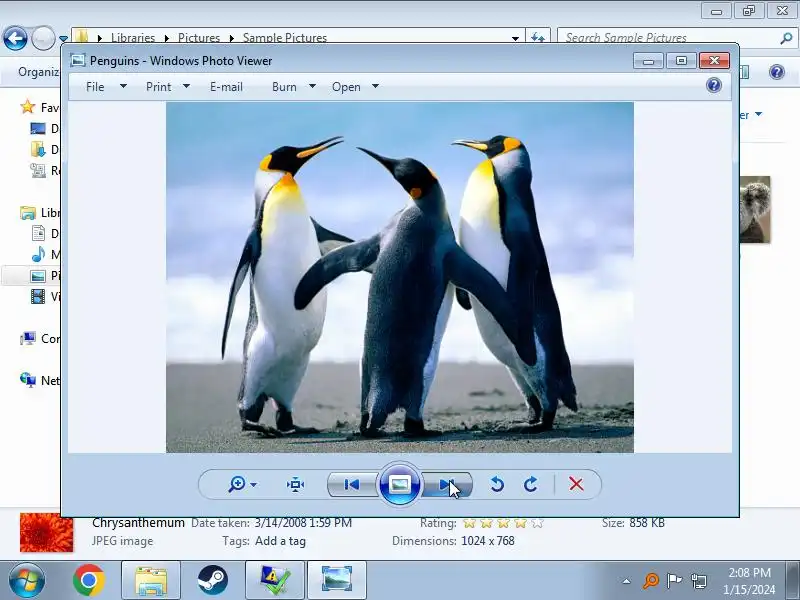Expand the Open dropdown arrow
Viewport: 800px width, 600px height.
tap(376, 86)
